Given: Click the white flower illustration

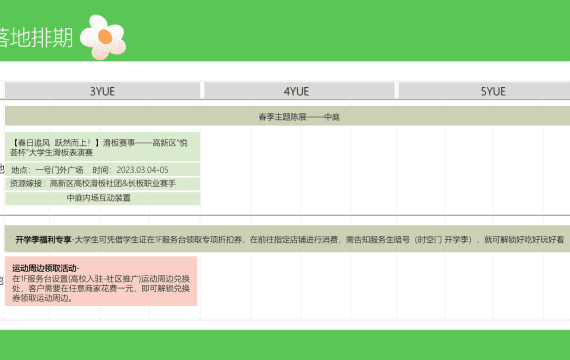Looking at the screenshot, I should pos(103,37).
